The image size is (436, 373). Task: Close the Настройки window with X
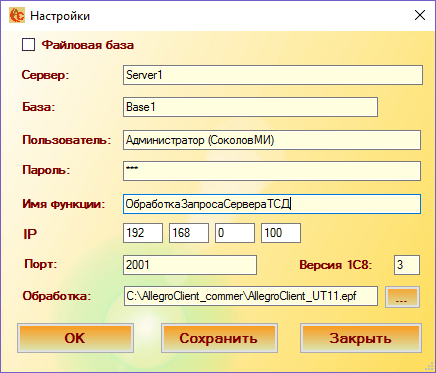point(420,15)
